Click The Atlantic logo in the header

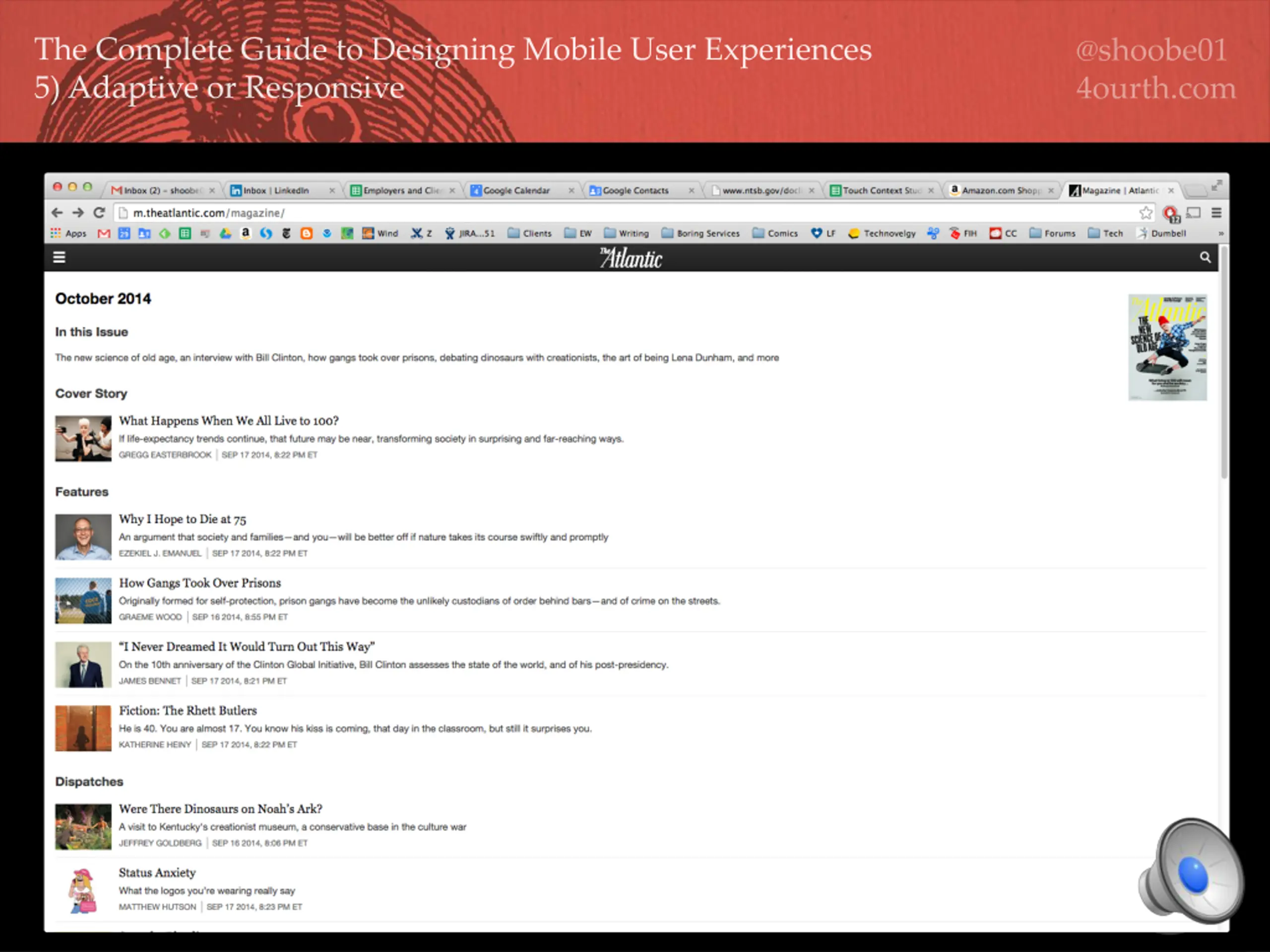[631, 258]
